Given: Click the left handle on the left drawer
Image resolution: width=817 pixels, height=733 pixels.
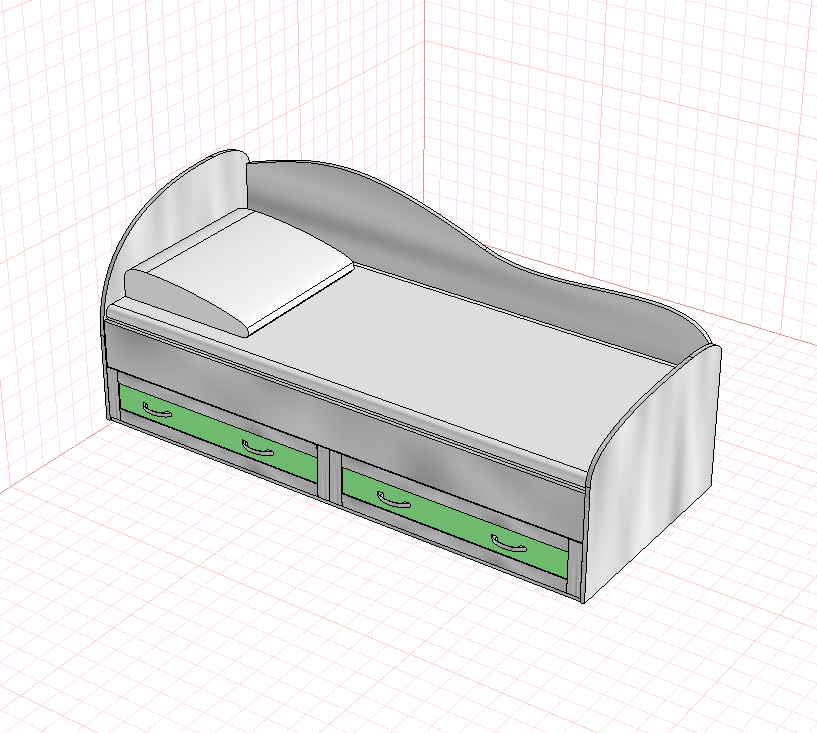Looking at the screenshot, I should tap(157, 412).
